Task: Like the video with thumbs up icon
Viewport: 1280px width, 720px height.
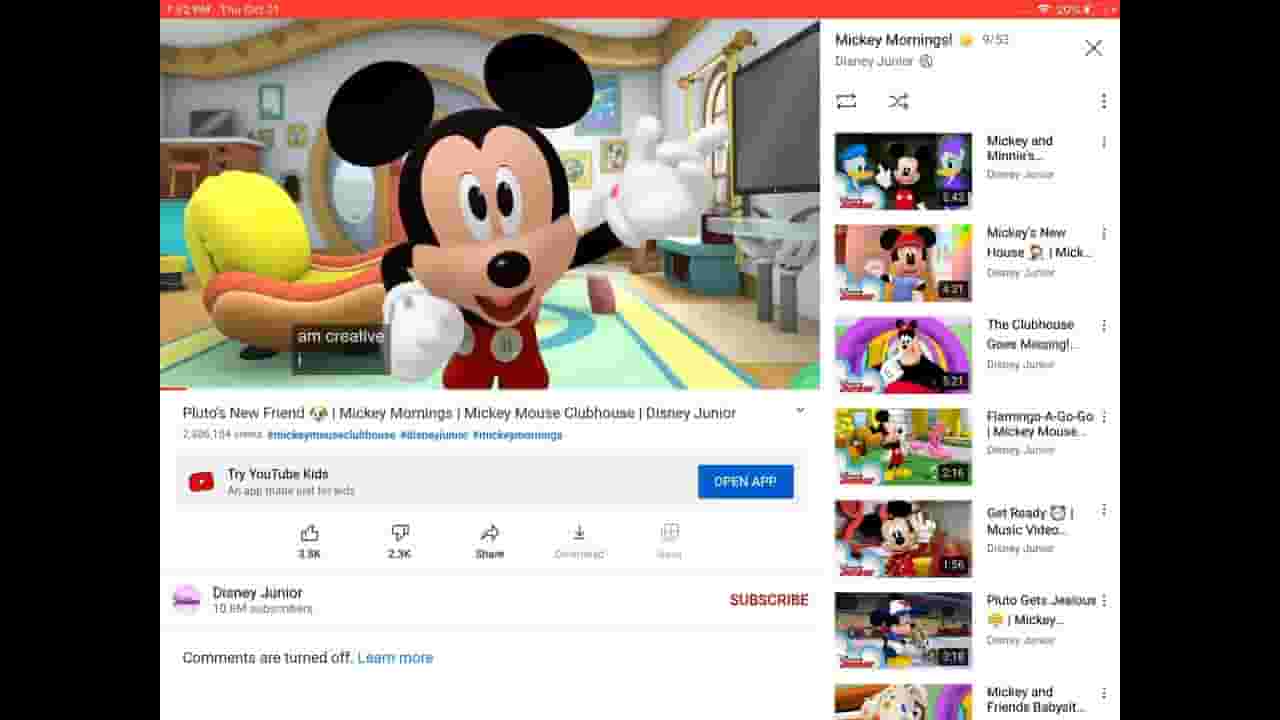Action: pyautogui.click(x=310, y=533)
